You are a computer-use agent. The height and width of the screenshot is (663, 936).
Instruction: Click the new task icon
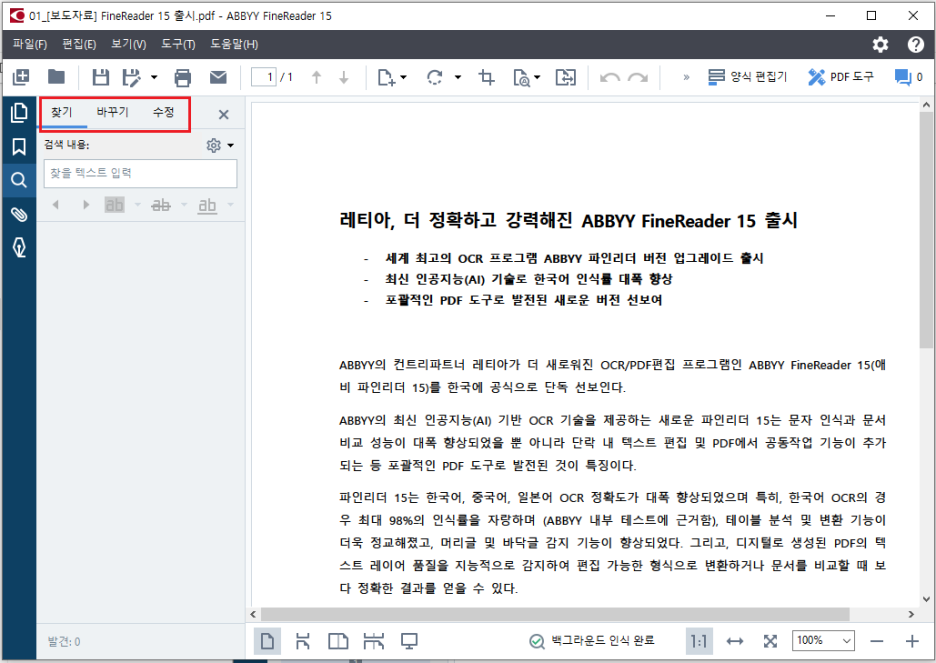click(21, 77)
